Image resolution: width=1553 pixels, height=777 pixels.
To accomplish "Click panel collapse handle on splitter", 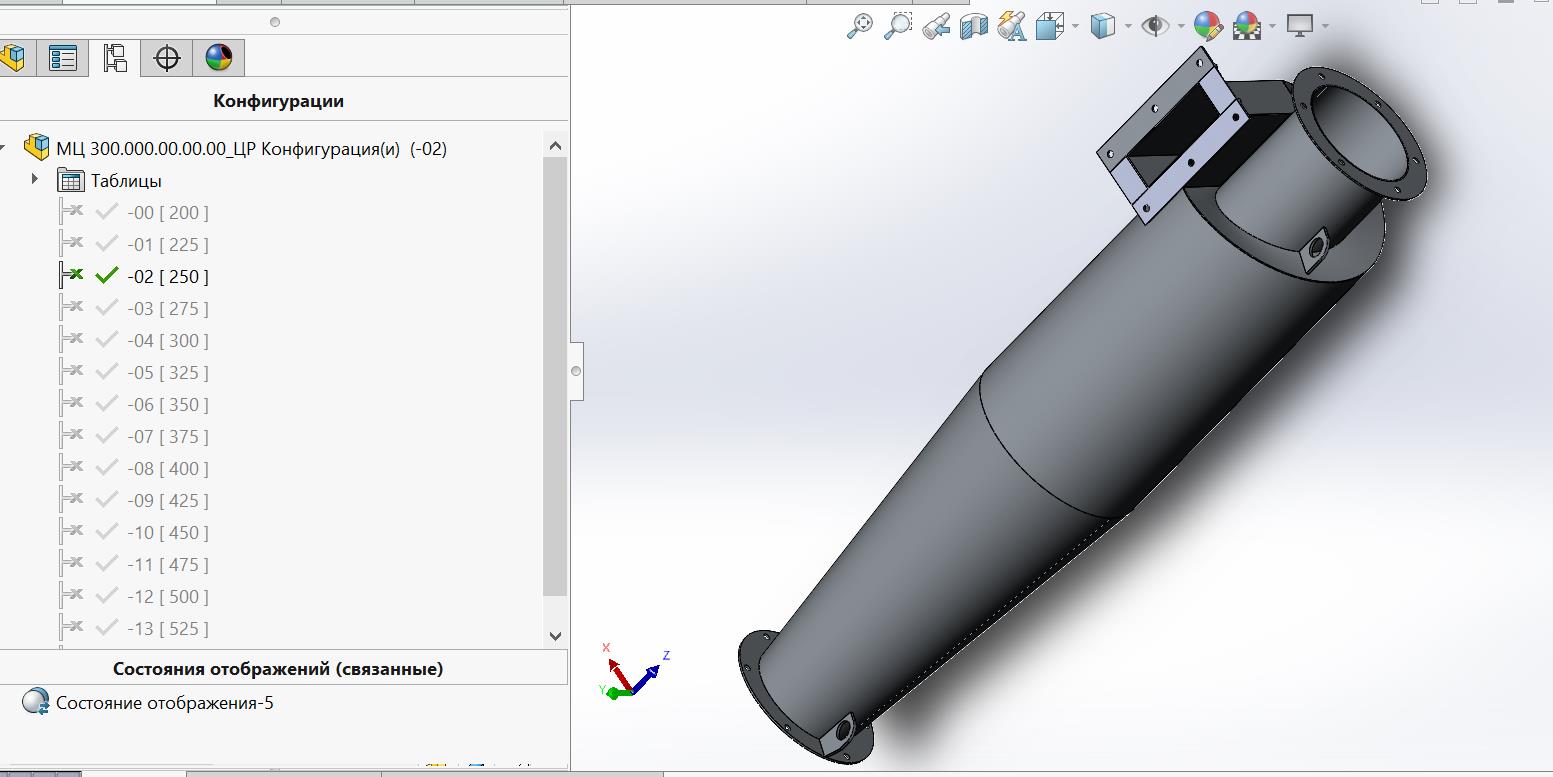I will click(576, 371).
